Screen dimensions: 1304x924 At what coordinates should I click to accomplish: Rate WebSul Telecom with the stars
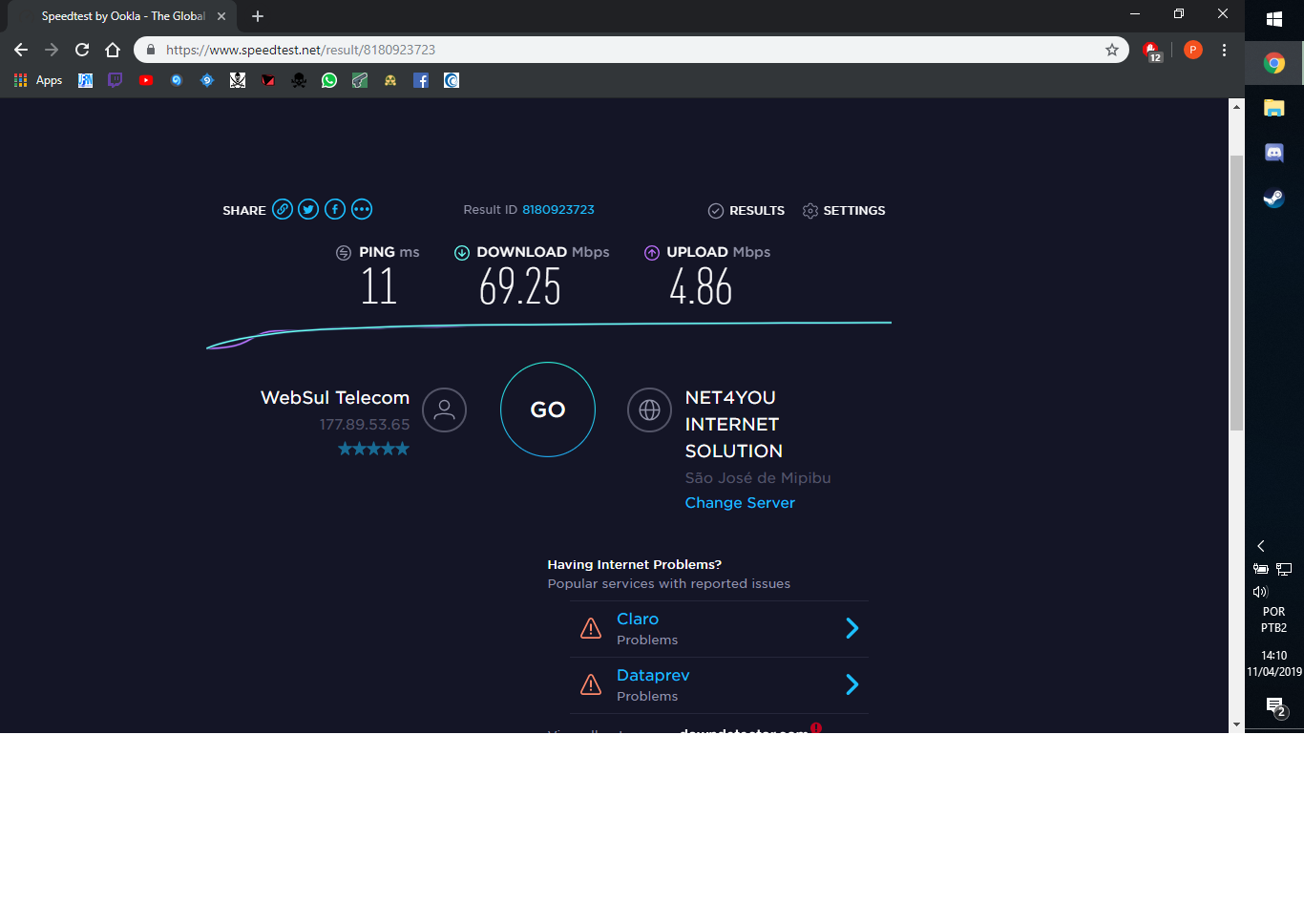tap(373, 449)
